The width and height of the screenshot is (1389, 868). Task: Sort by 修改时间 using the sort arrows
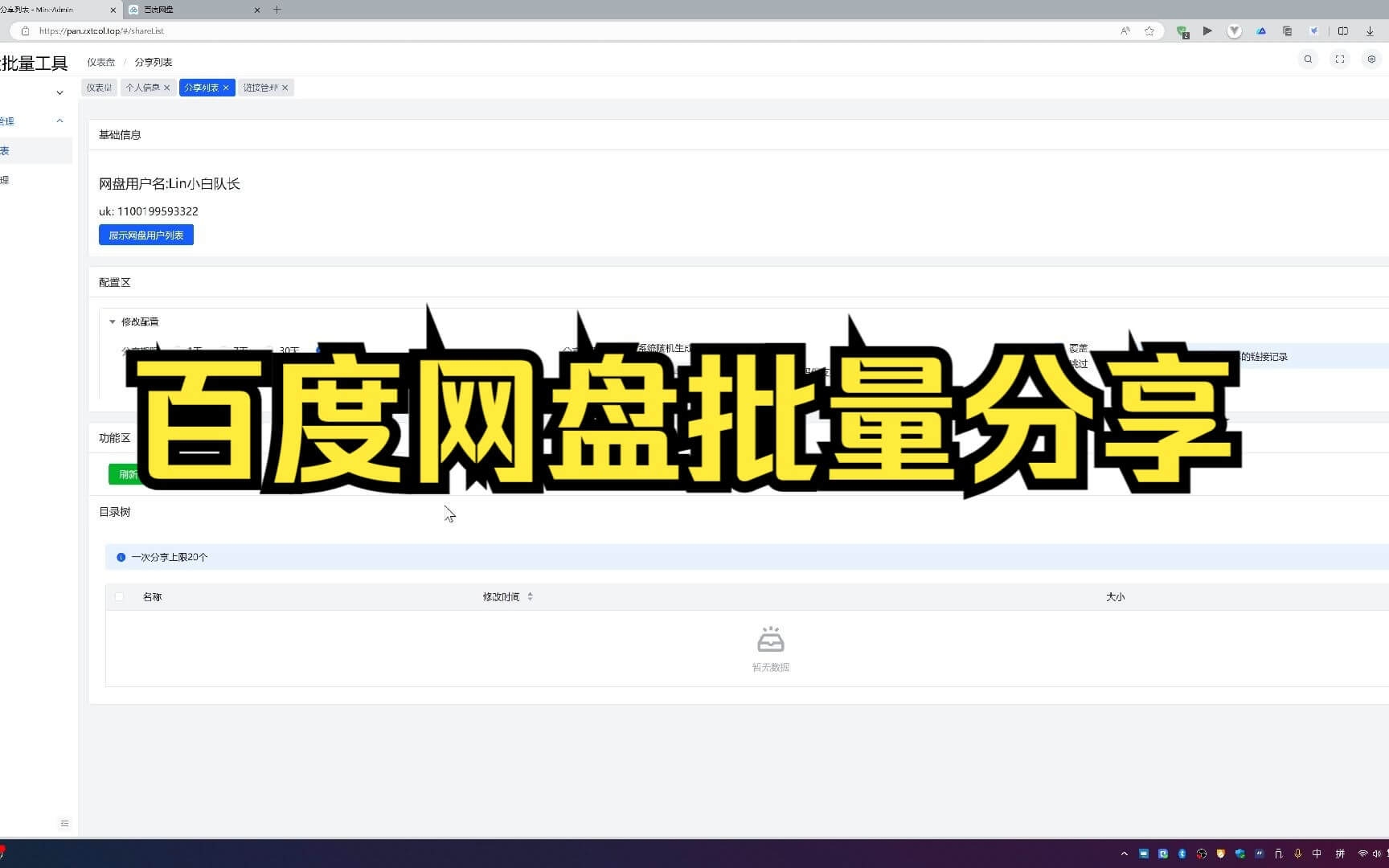coord(530,596)
